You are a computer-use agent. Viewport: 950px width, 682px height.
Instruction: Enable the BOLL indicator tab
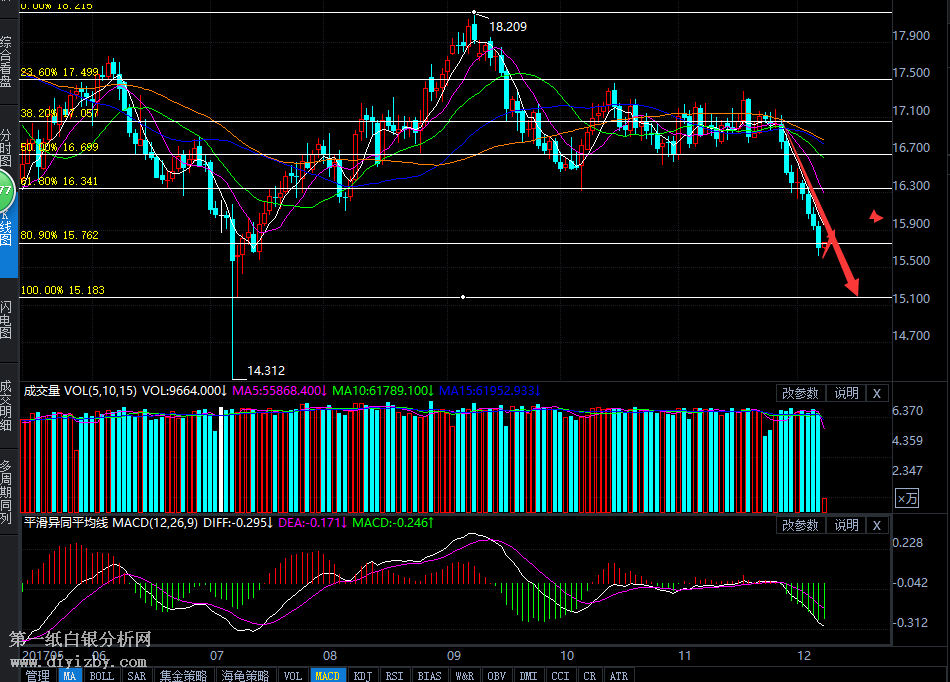pyautogui.click(x=101, y=675)
